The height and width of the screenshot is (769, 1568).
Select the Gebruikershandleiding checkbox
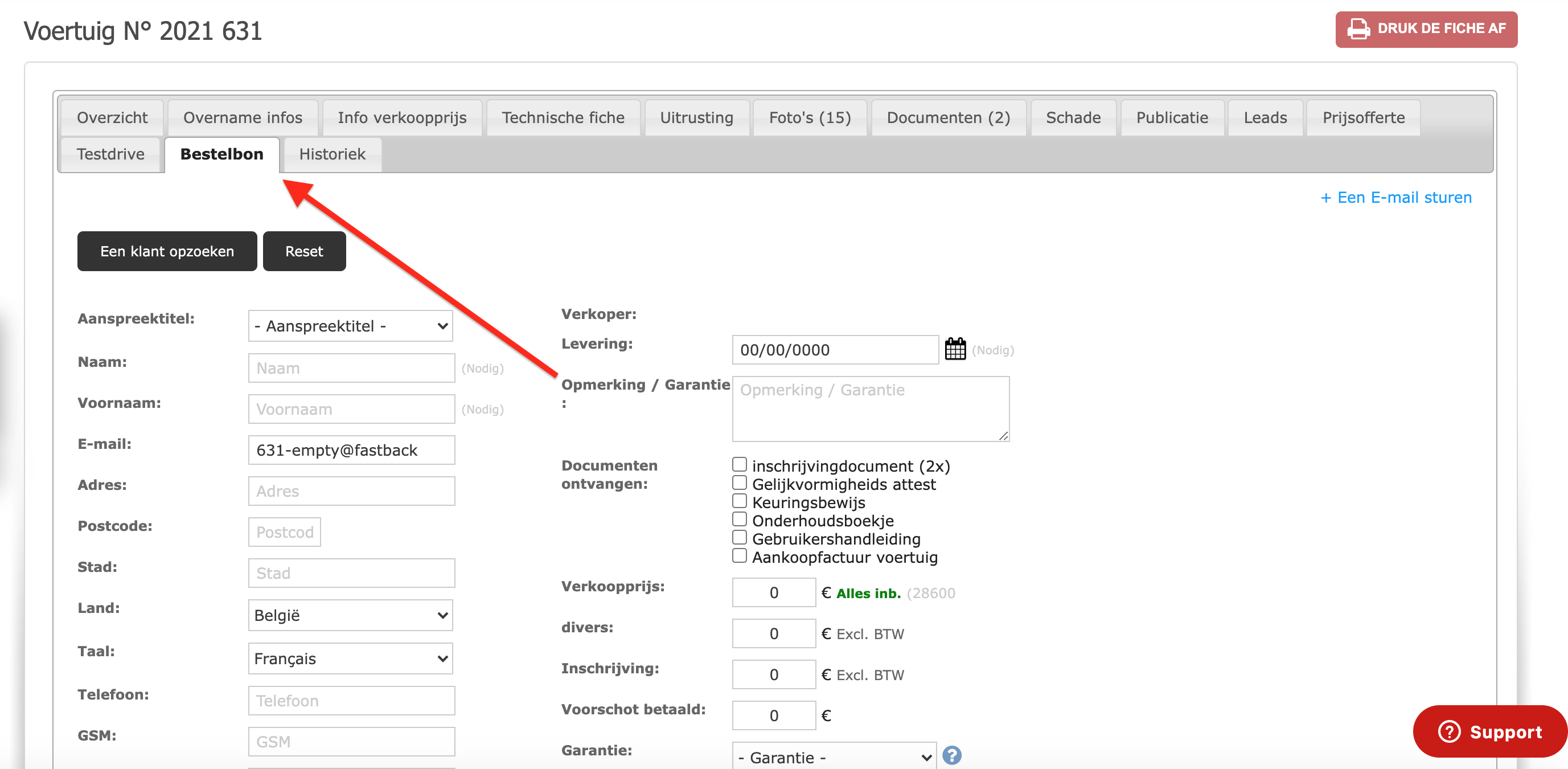coord(739,538)
